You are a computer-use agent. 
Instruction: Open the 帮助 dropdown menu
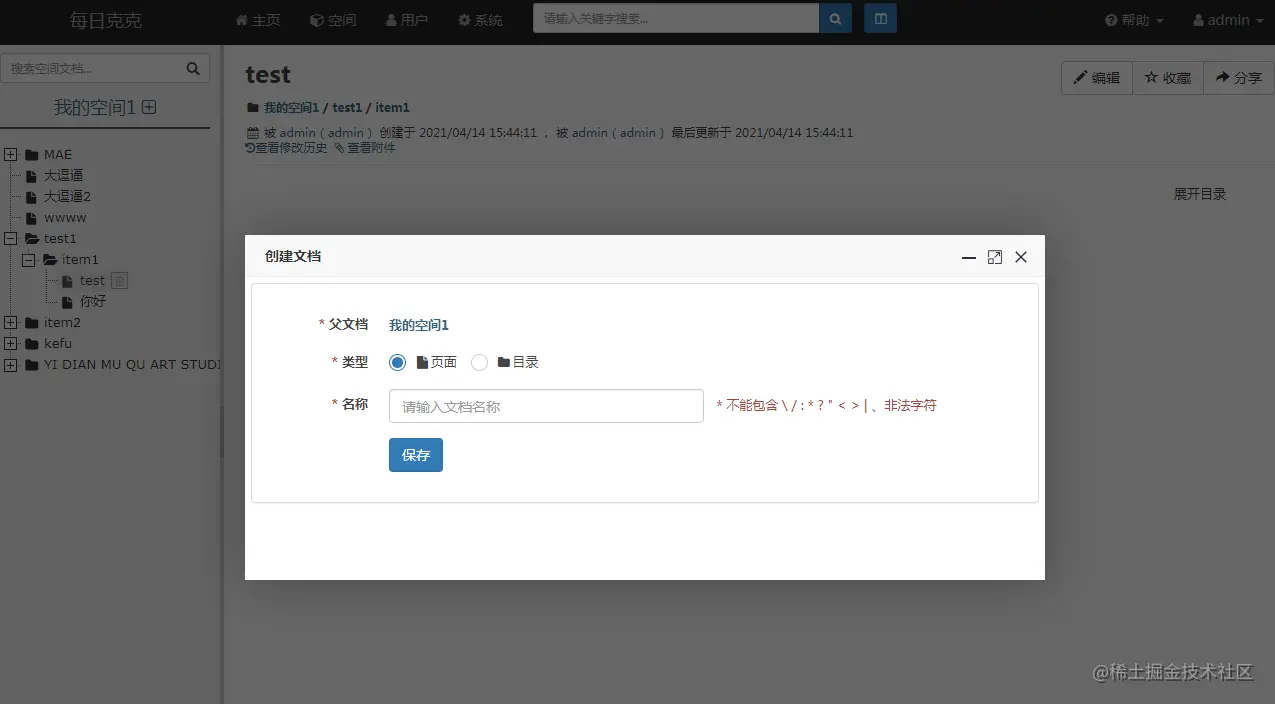[x=1134, y=20]
